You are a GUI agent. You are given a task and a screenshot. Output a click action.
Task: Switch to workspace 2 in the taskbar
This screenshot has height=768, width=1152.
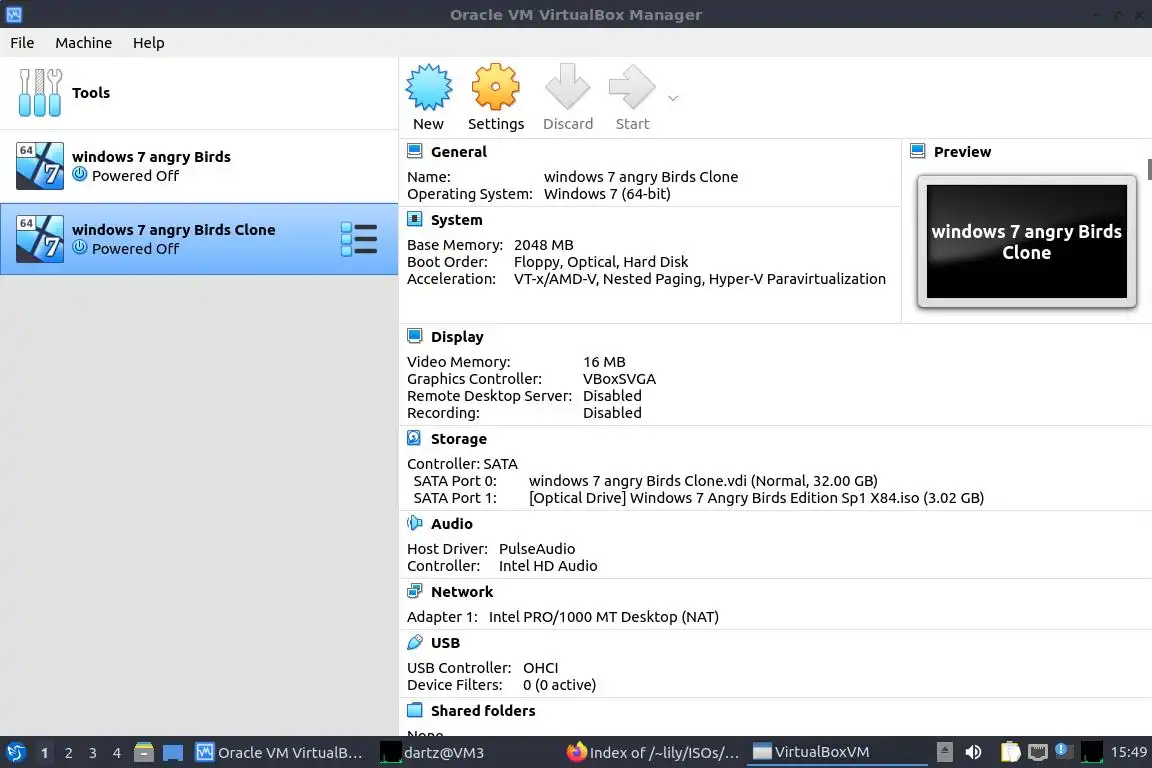(68, 753)
